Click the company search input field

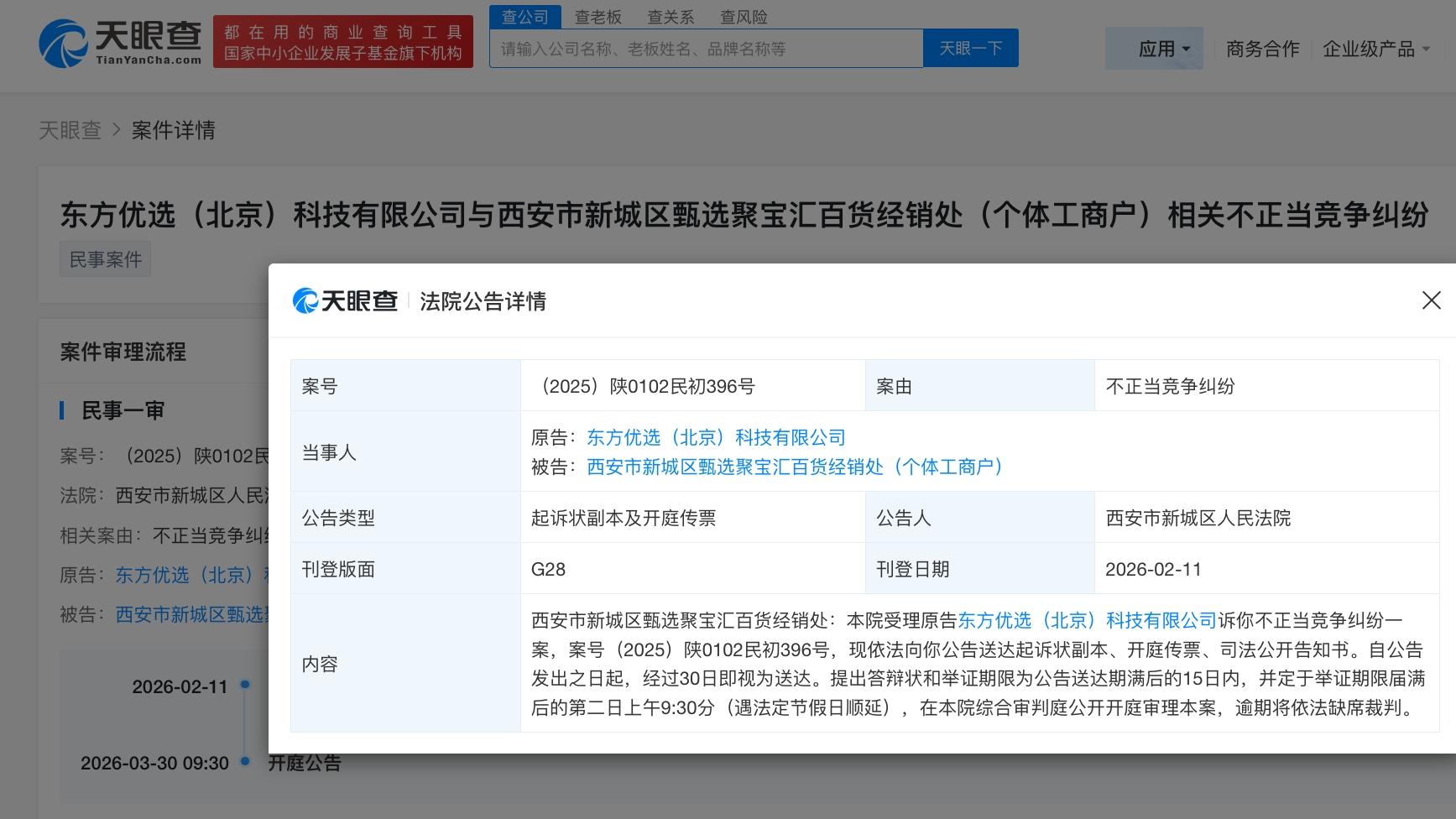705,48
